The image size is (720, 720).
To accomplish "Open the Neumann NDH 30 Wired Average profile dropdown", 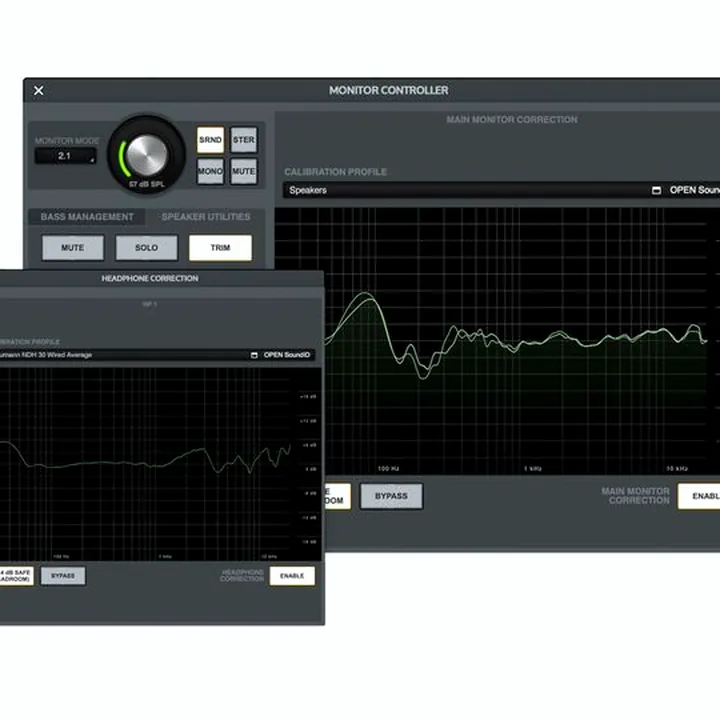I will 122,355.
